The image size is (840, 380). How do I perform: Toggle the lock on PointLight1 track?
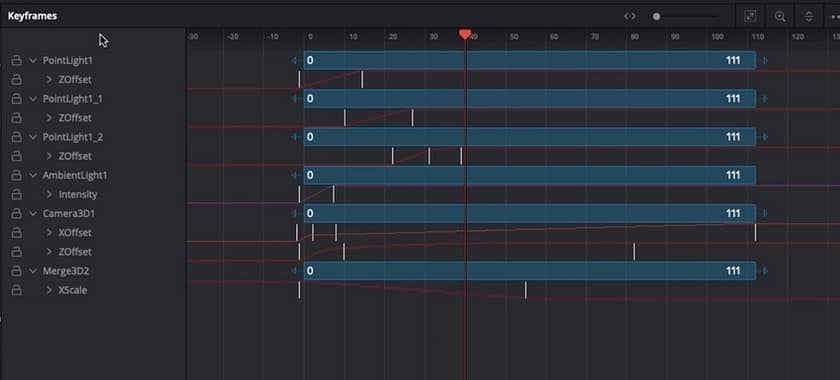[17, 60]
